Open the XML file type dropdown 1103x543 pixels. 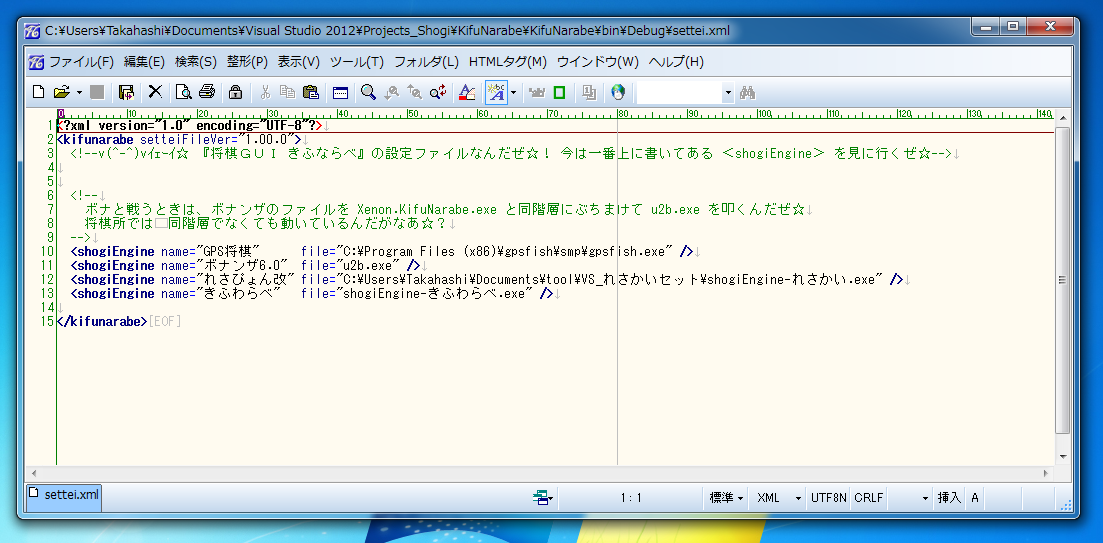pos(778,498)
